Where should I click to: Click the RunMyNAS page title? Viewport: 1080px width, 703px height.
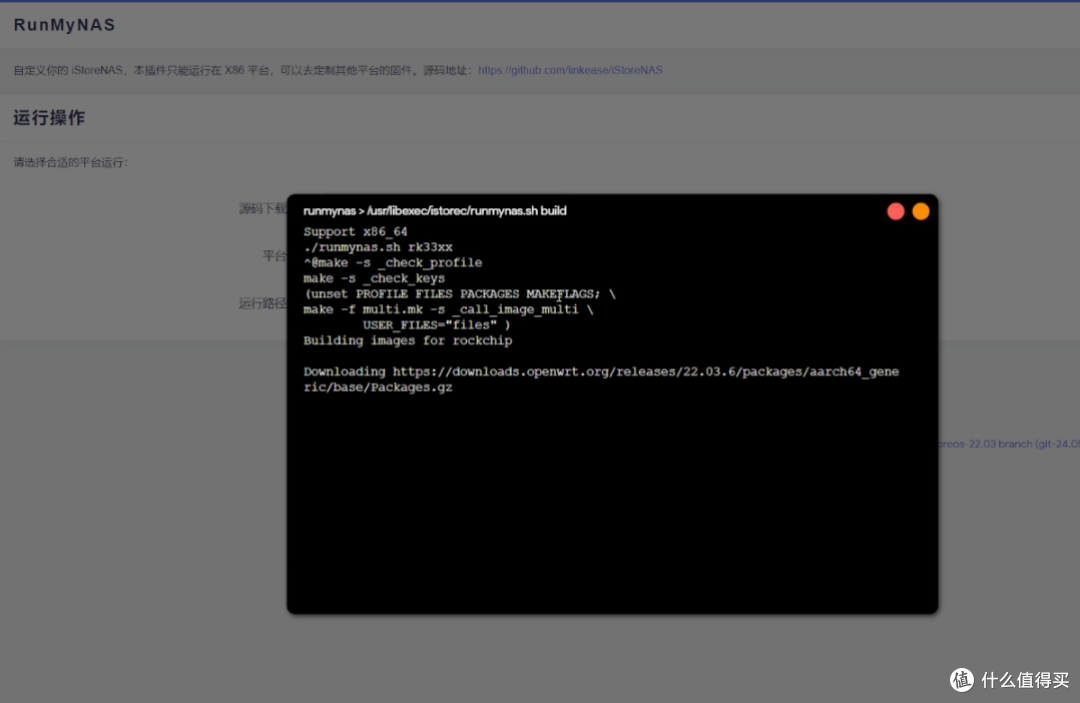(x=65, y=25)
